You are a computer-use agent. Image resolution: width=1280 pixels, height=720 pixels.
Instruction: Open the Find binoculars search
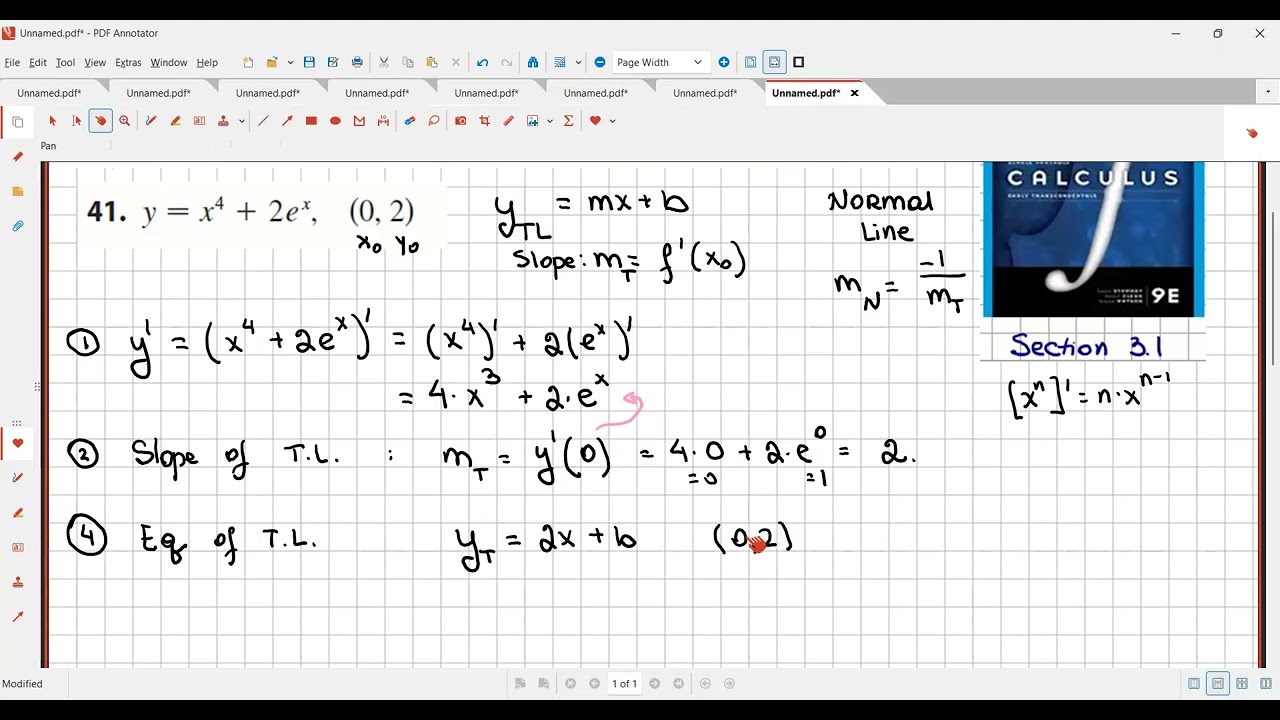pyautogui.click(x=532, y=62)
